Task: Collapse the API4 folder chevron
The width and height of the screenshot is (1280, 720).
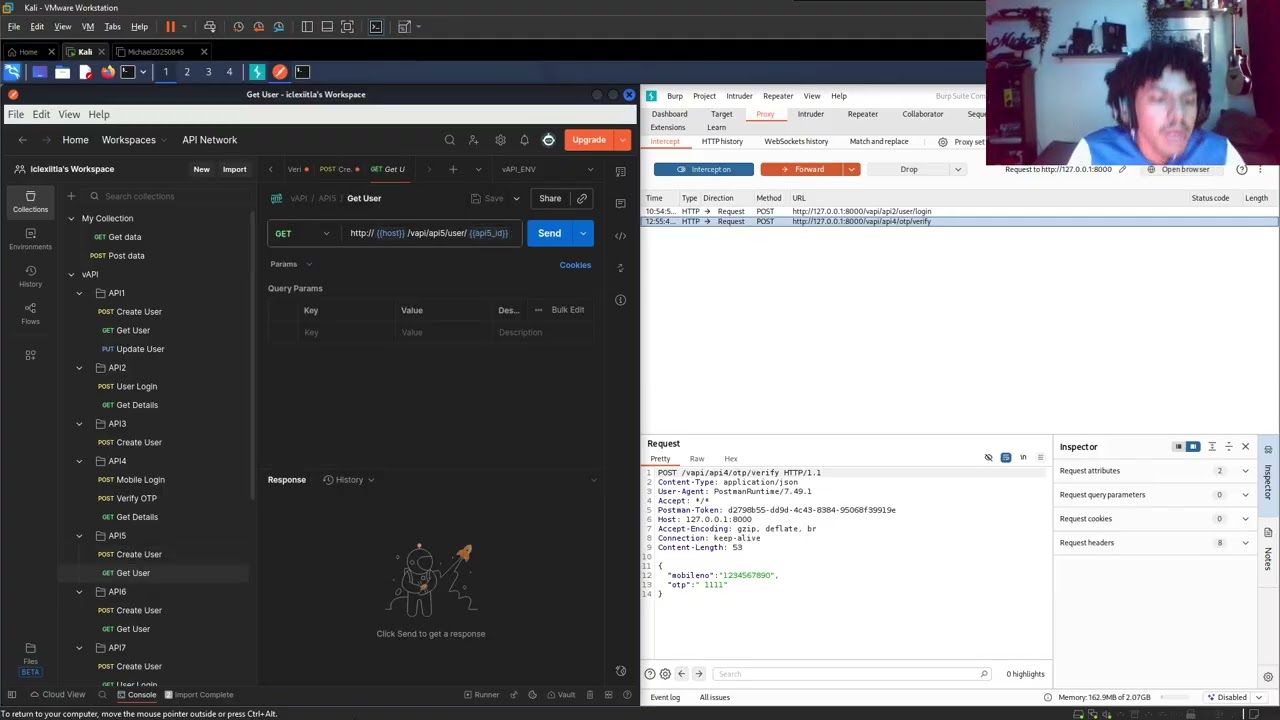Action: point(79,461)
